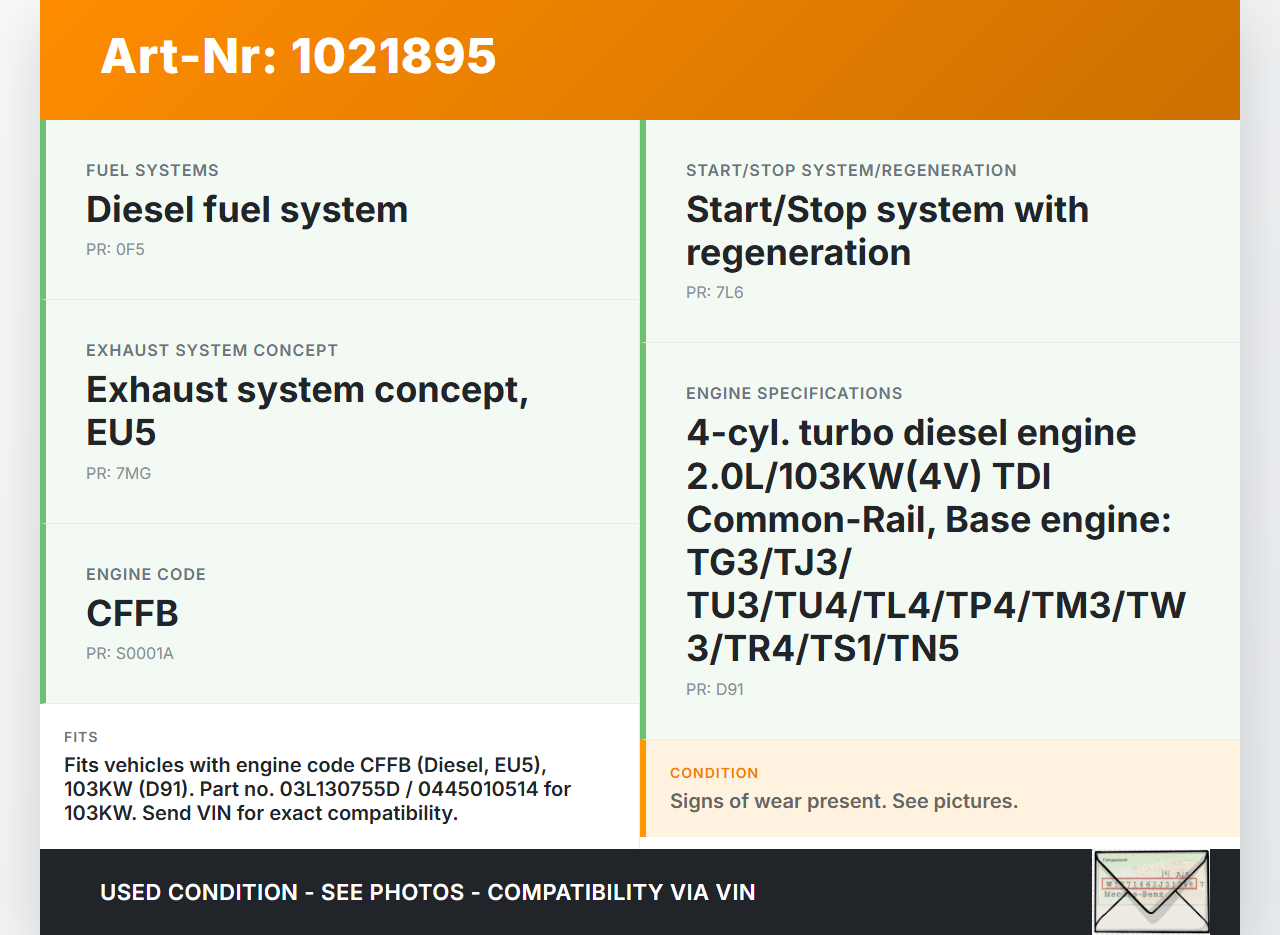Select the Exhaust system concept, EU5 heading

tap(307, 410)
